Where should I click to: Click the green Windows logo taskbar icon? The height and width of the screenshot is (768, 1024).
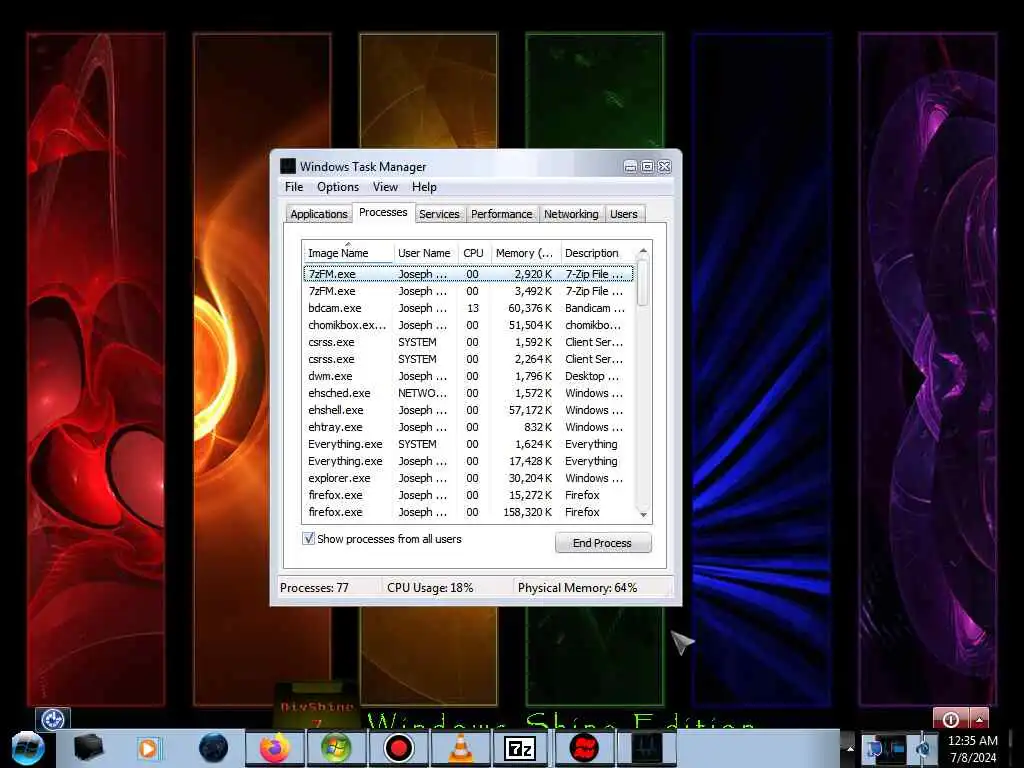[336, 748]
